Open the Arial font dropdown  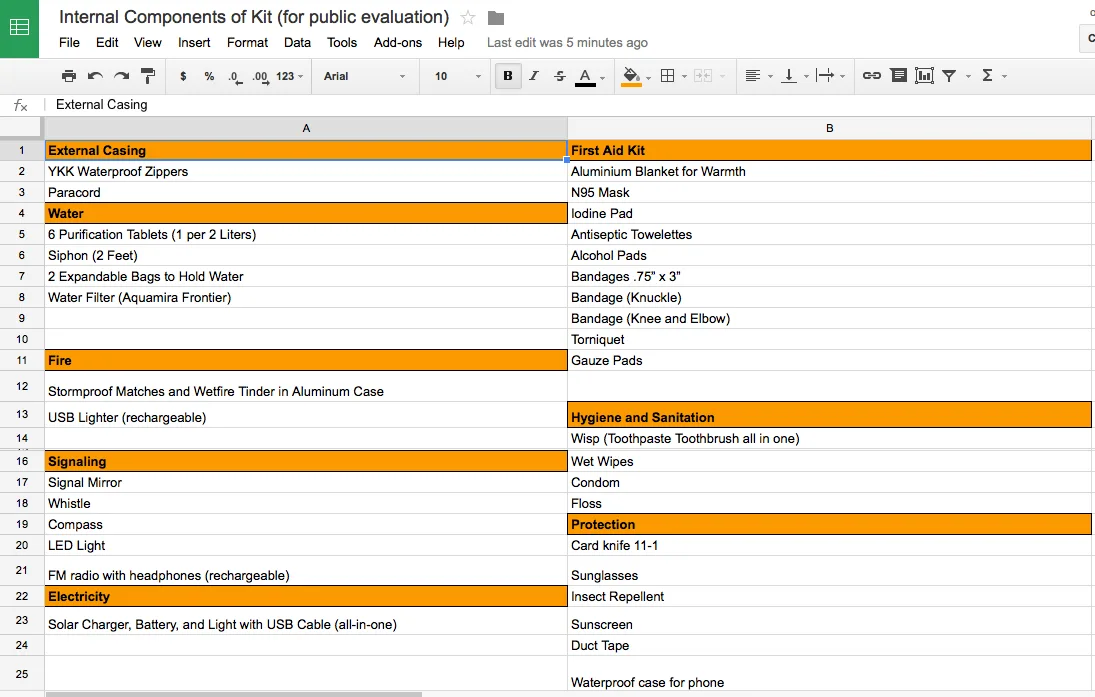tap(364, 76)
